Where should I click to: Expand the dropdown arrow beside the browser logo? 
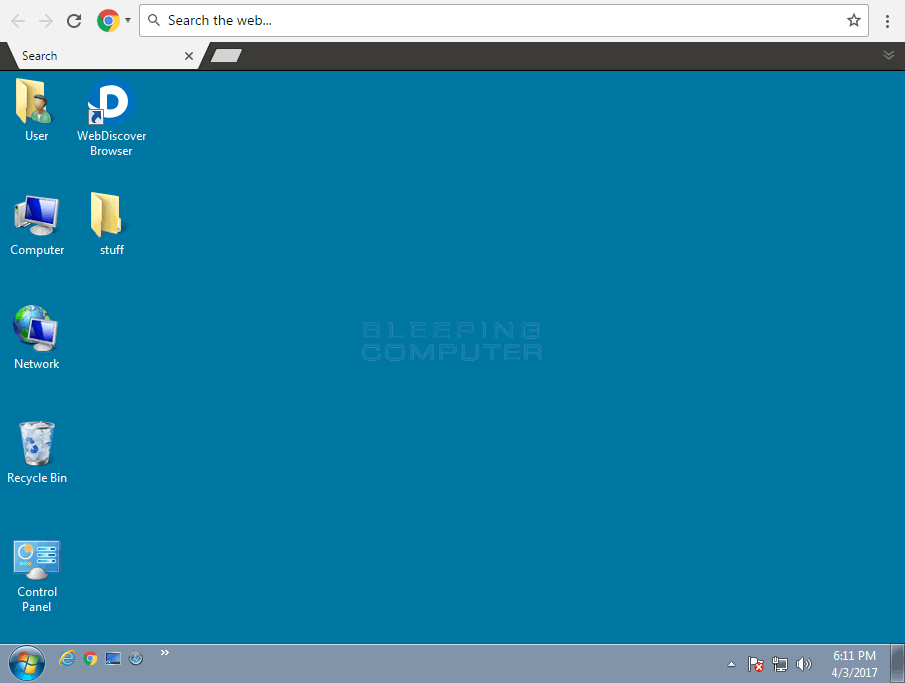point(128,20)
